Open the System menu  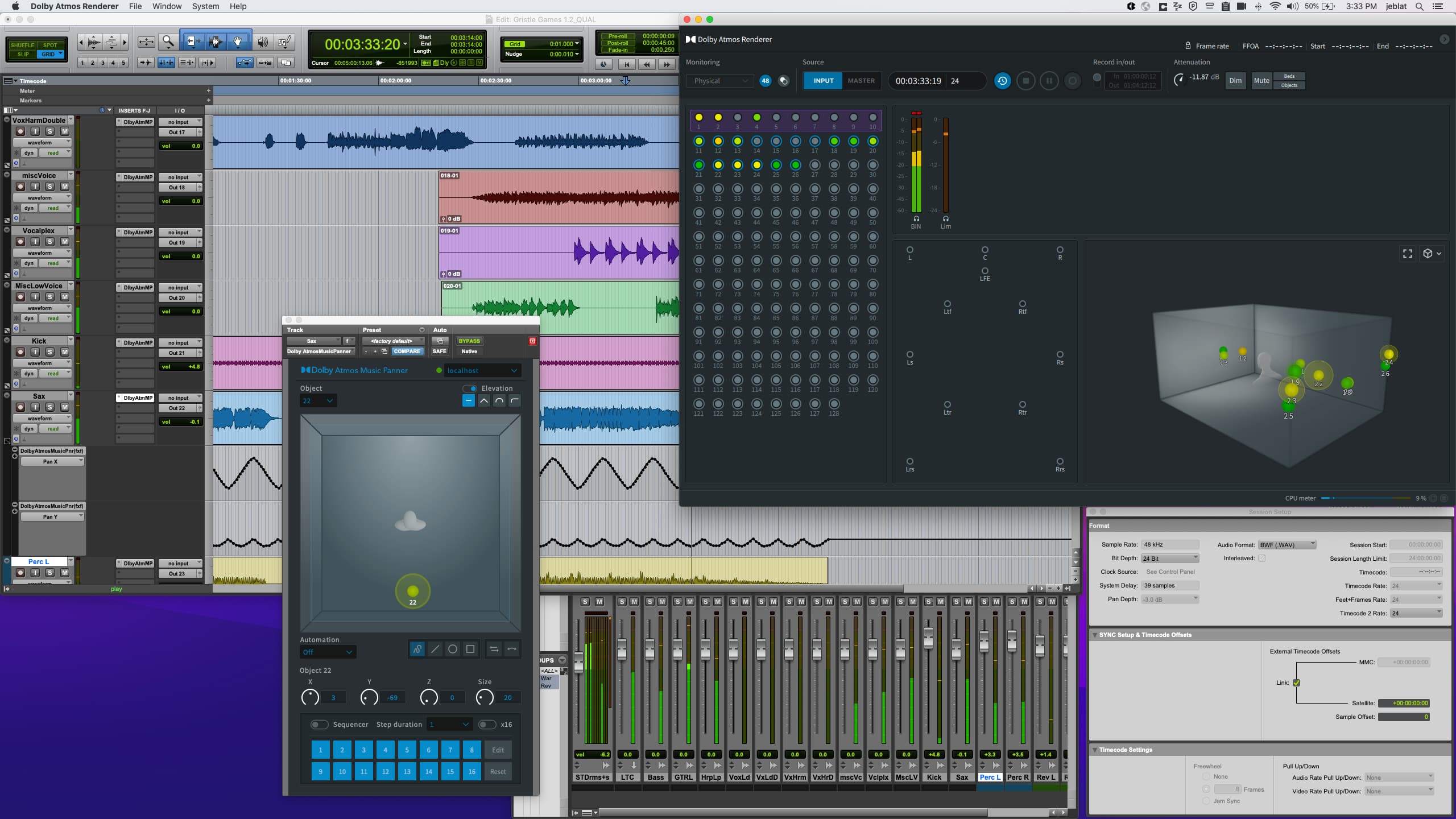pos(205,6)
